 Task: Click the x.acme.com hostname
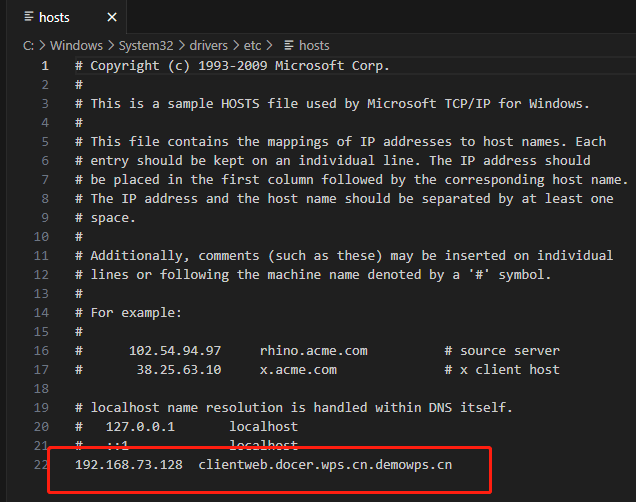(298, 370)
